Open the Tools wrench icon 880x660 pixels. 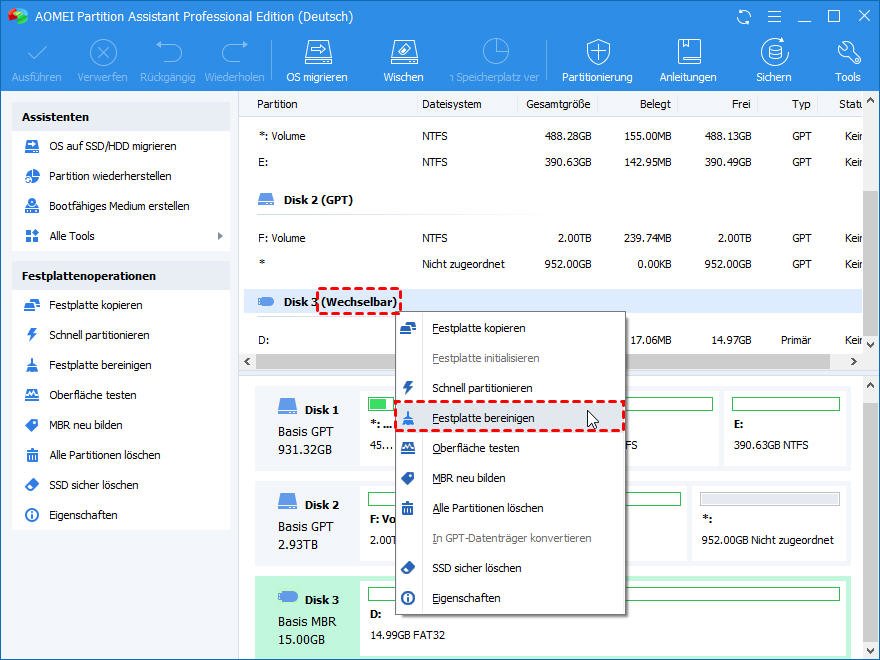pyautogui.click(x=848, y=52)
